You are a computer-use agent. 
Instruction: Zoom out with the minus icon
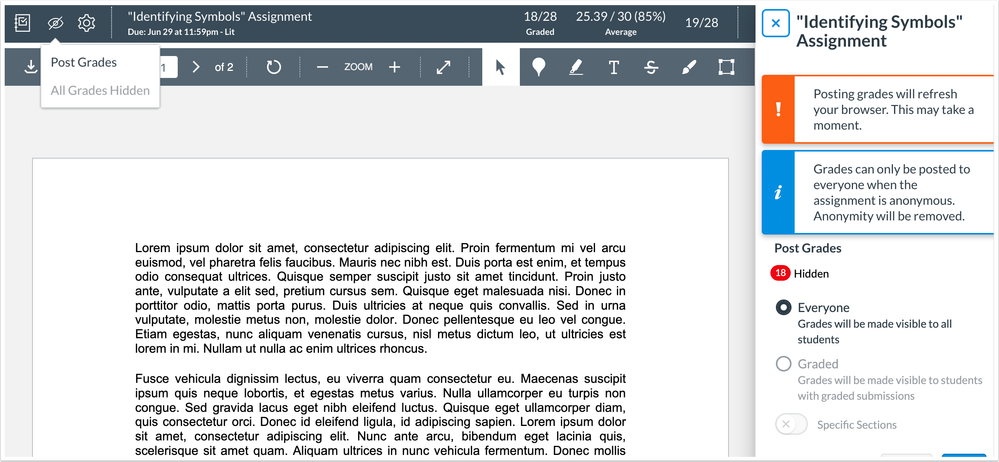(322, 67)
